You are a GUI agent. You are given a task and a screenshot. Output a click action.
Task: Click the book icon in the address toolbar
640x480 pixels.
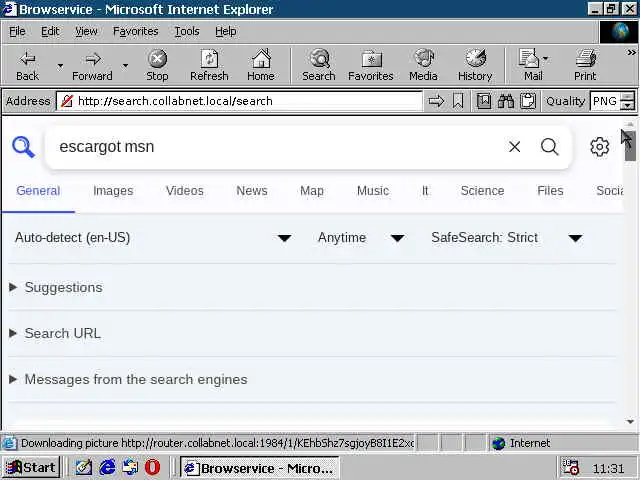click(484, 101)
